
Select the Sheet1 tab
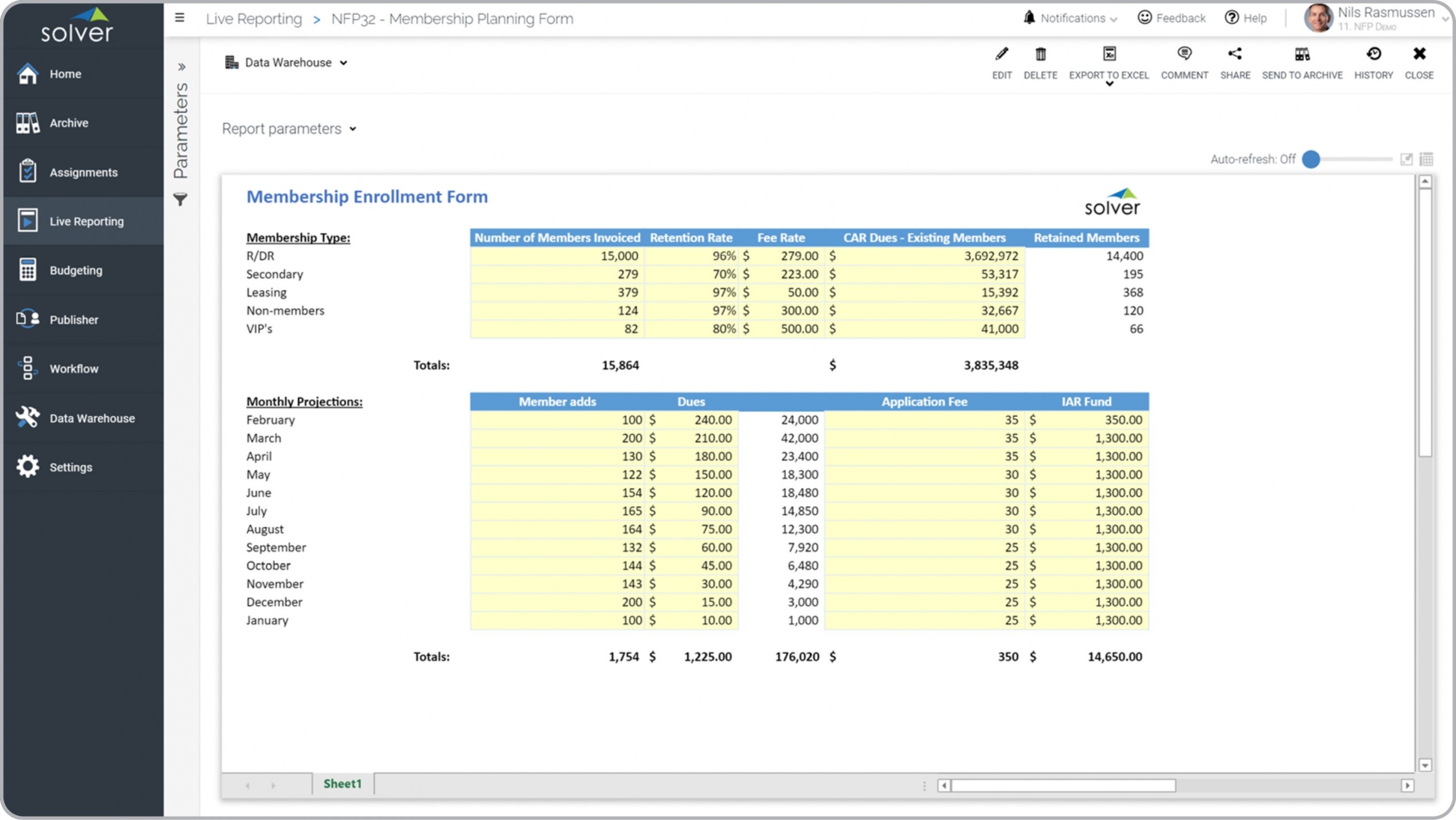coord(342,784)
